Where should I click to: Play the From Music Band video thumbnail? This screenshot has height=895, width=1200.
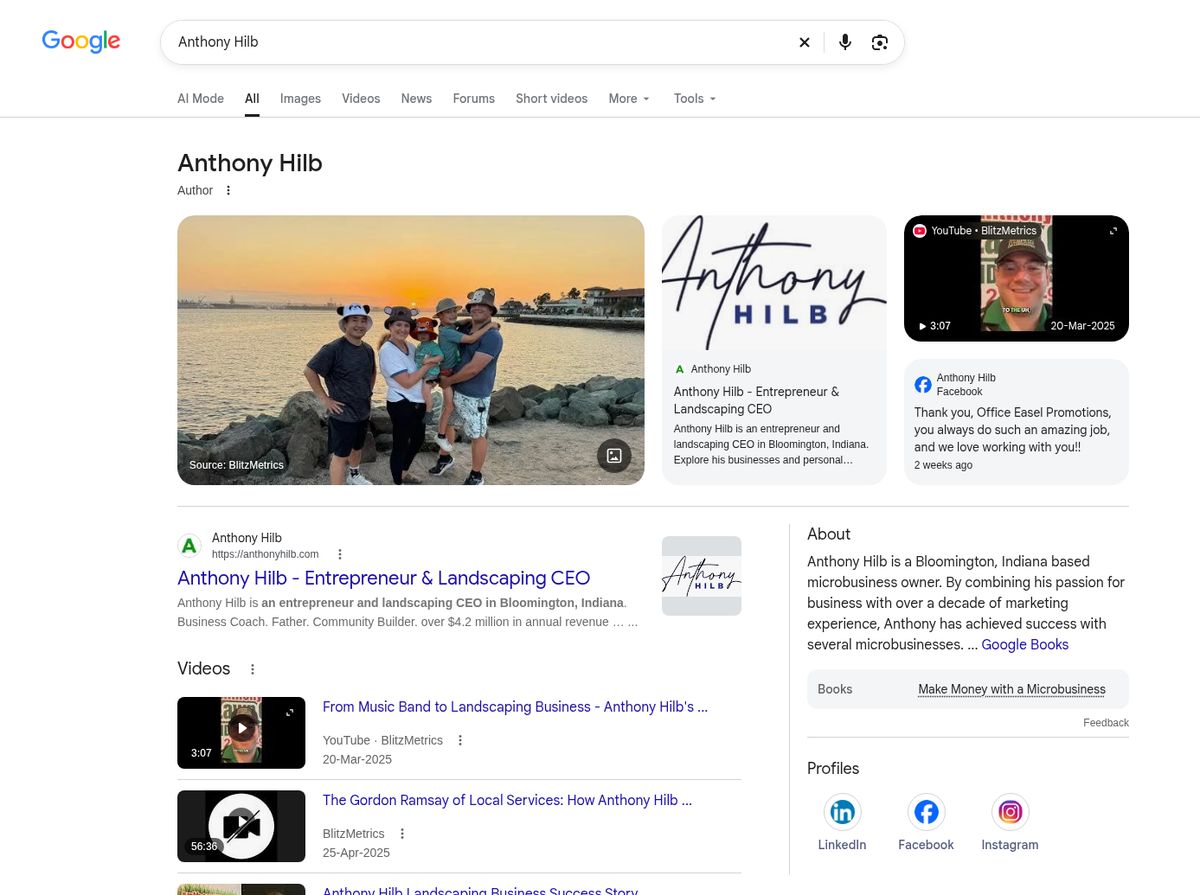click(241, 732)
